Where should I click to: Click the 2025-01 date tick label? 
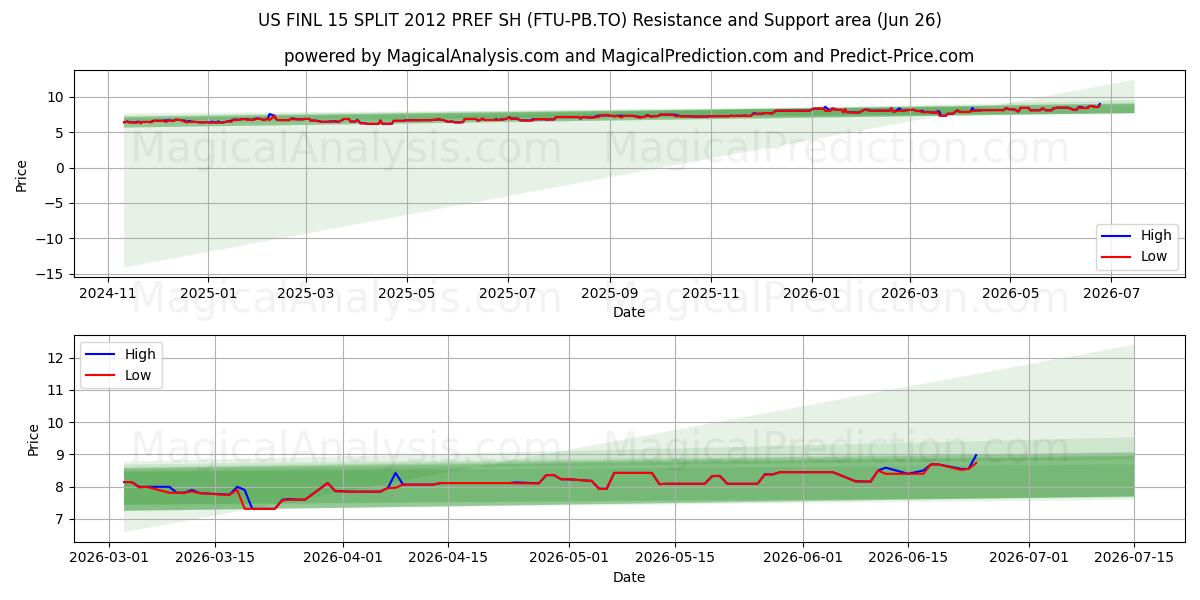point(208,294)
